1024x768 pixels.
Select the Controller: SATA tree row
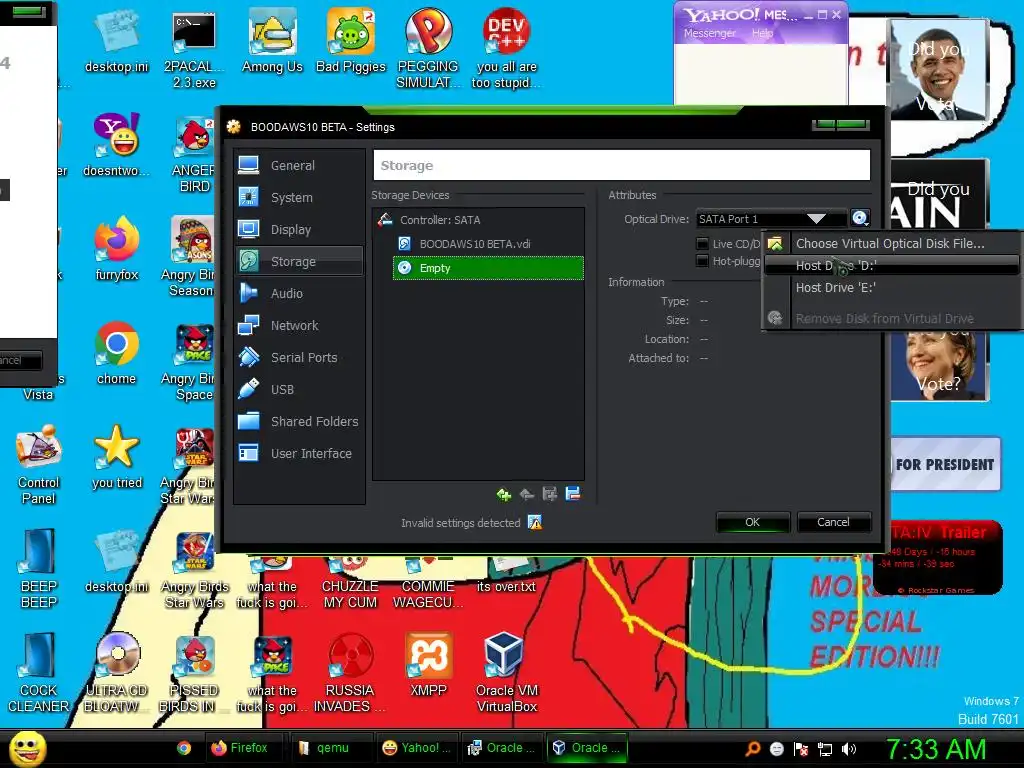click(x=479, y=220)
